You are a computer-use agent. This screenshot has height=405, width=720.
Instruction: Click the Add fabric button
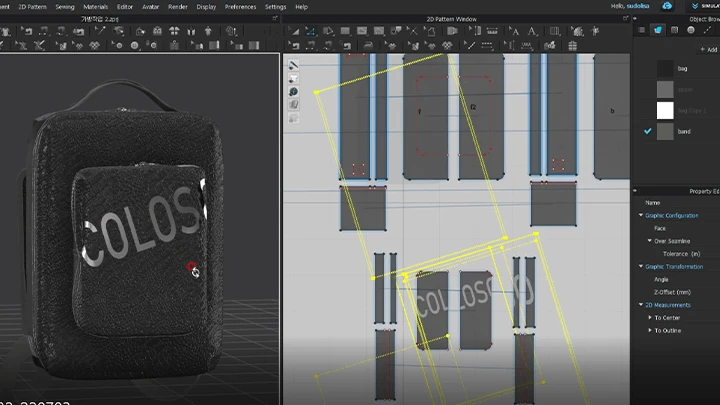coord(709,50)
